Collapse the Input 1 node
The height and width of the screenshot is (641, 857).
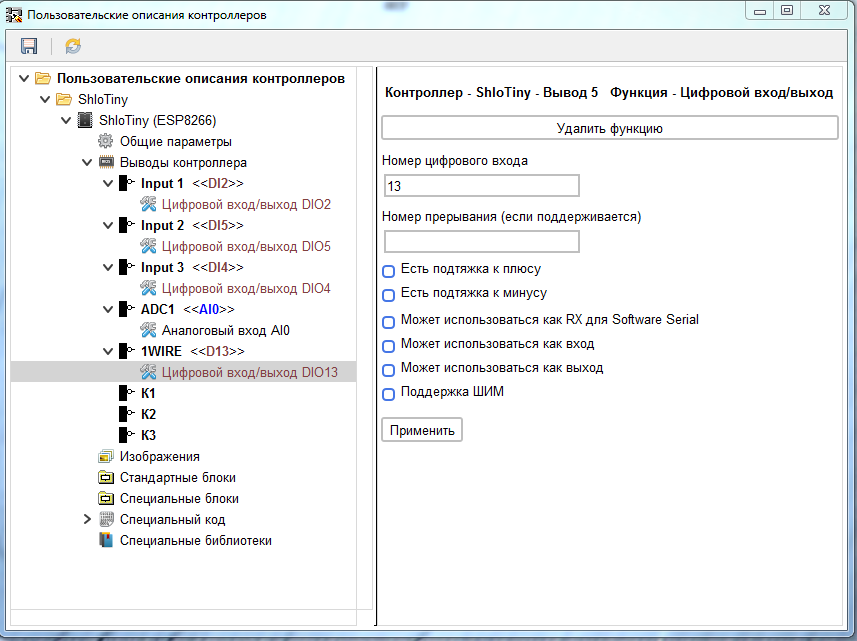[x=108, y=183]
